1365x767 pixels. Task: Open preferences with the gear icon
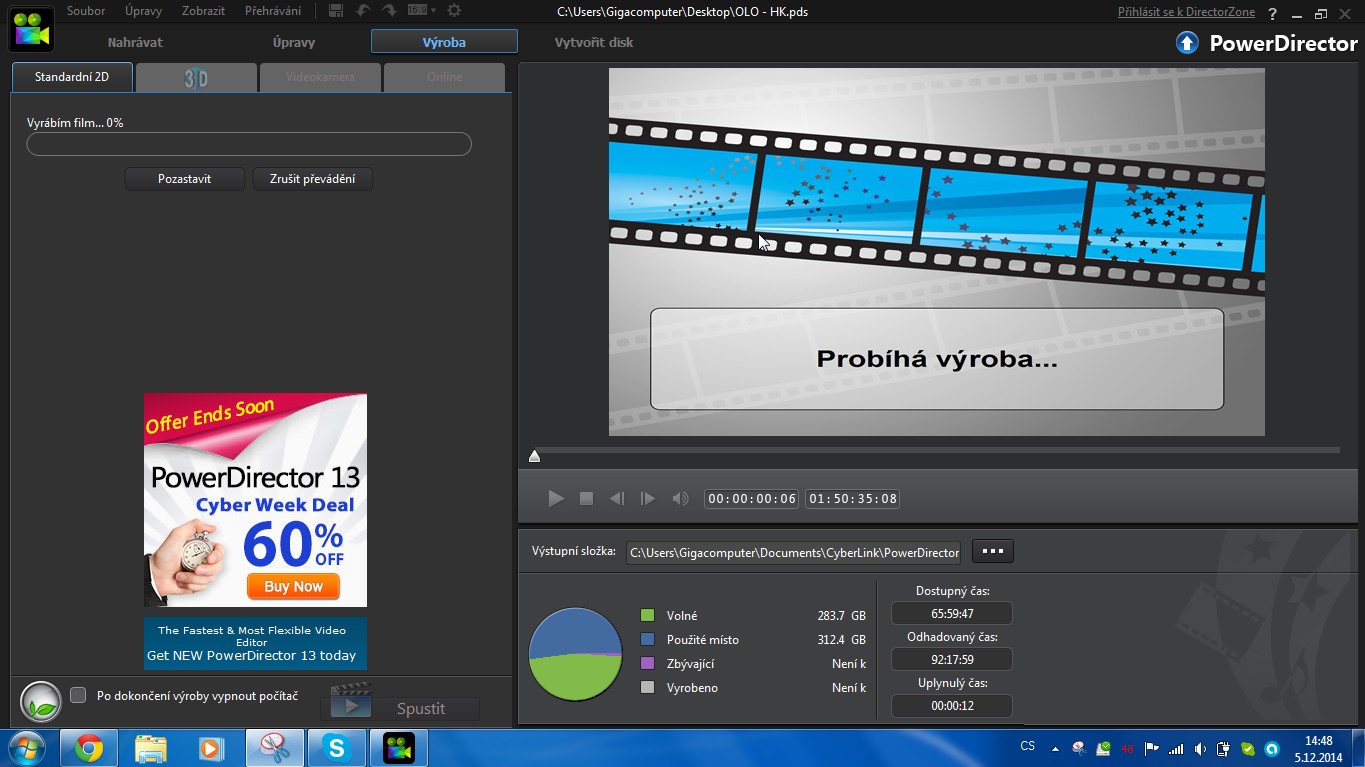pyautogui.click(x=454, y=11)
